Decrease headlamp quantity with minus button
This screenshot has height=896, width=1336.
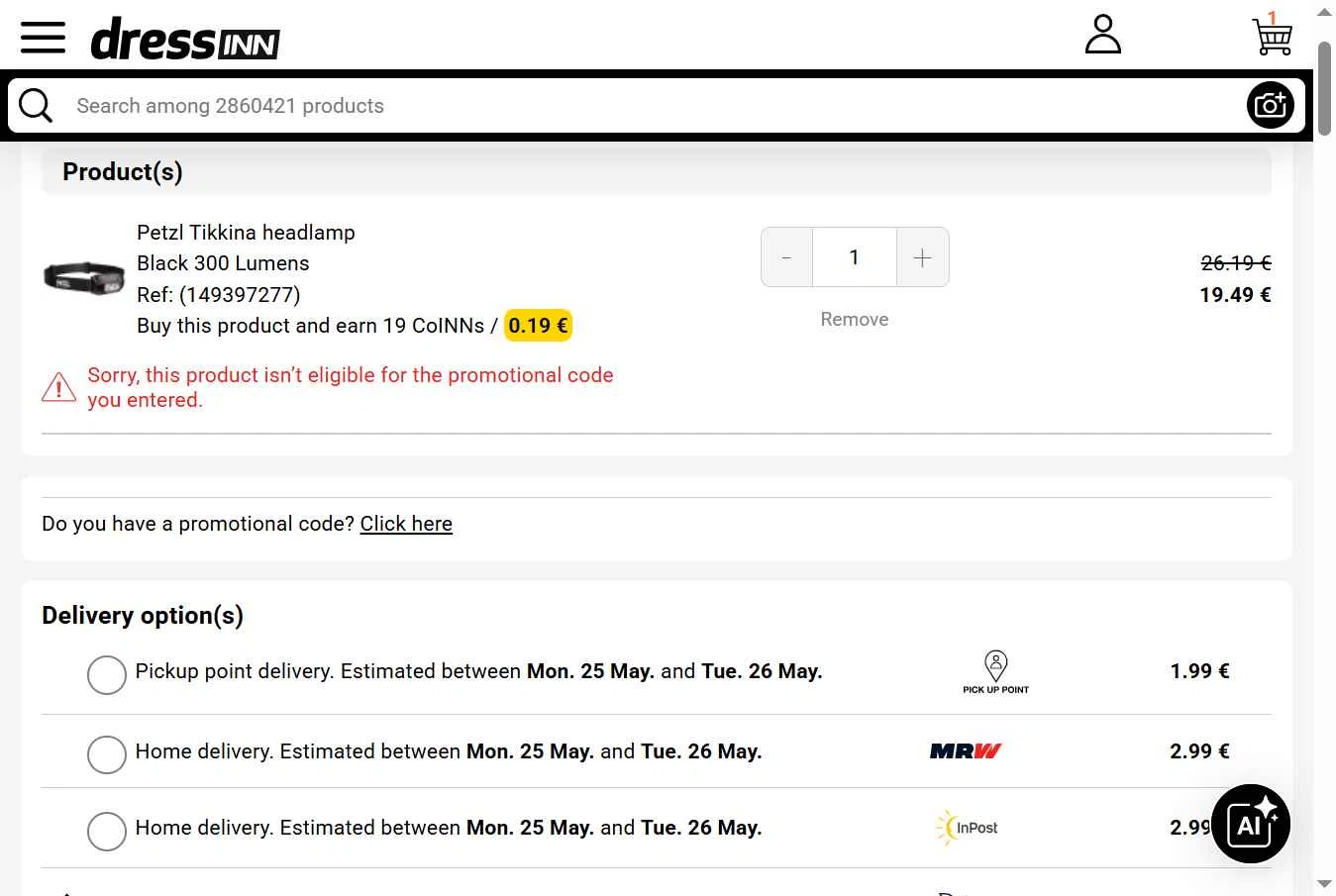[786, 257]
